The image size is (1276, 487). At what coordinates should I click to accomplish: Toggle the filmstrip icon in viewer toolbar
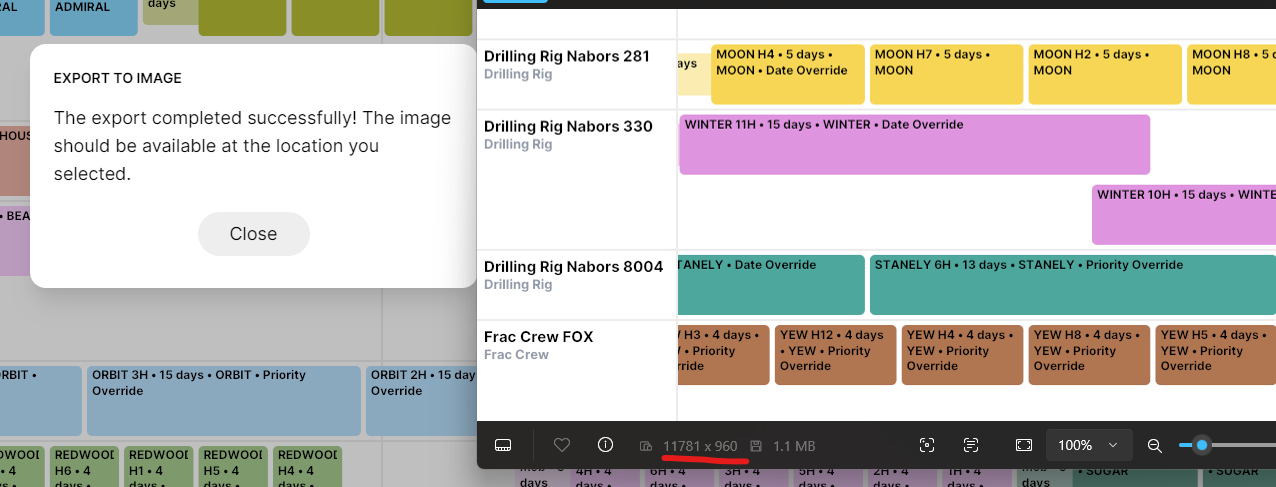click(x=503, y=445)
